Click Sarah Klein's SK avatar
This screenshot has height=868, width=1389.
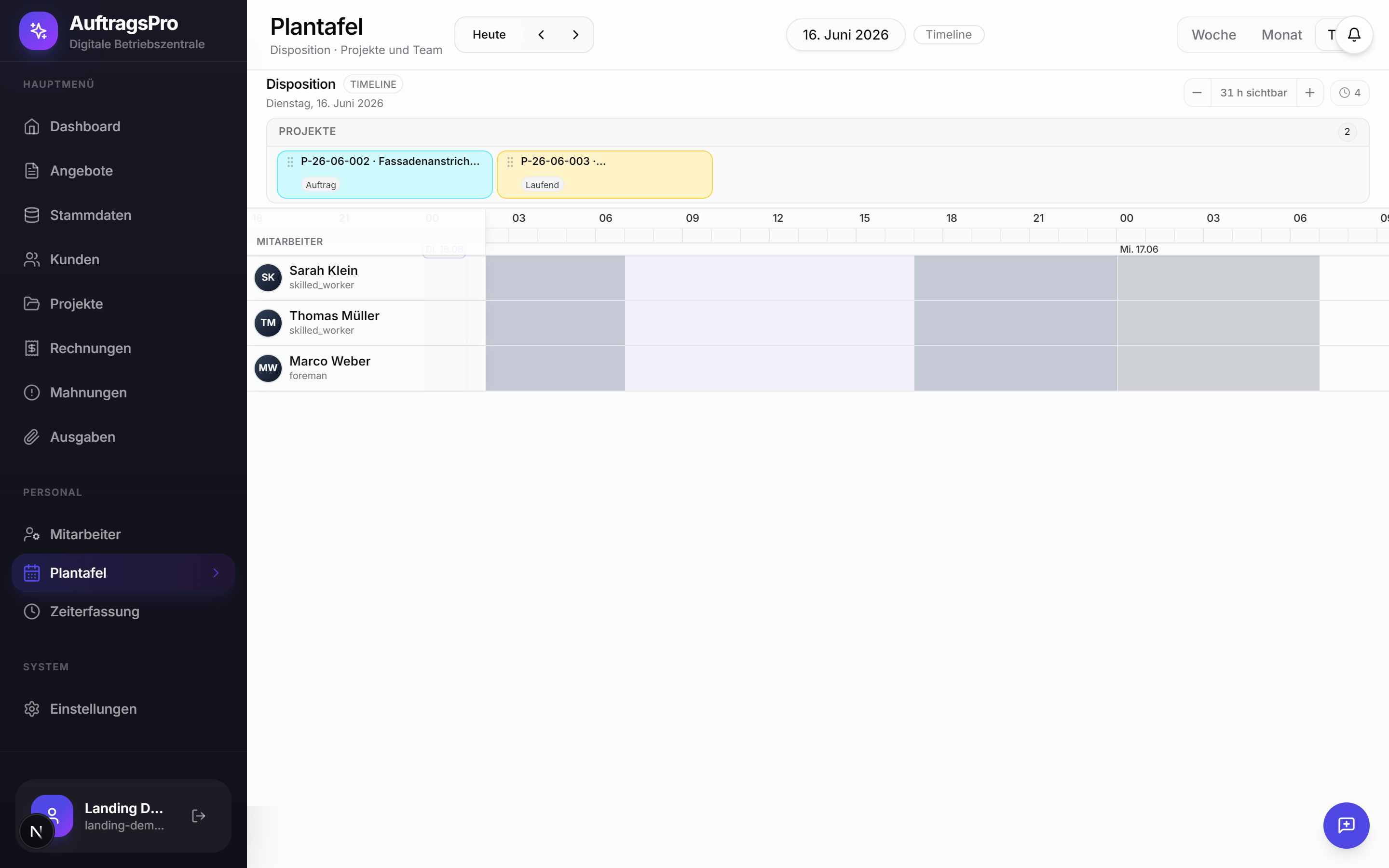(x=268, y=277)
